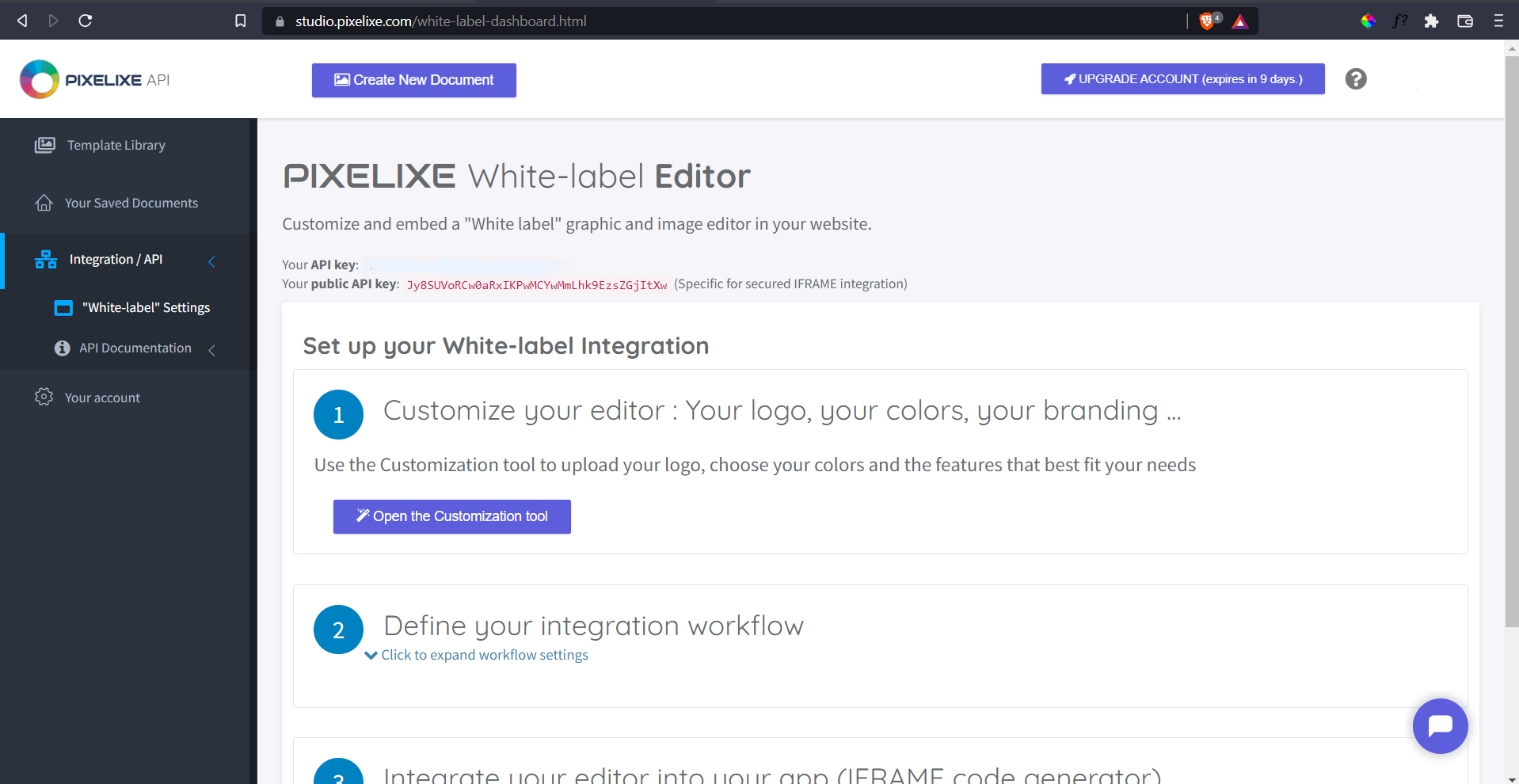This screenshot has height=784, width=1519.
Task: Click the site lock padlock icon
Action: pyautogui.click(x=280, y=21)
